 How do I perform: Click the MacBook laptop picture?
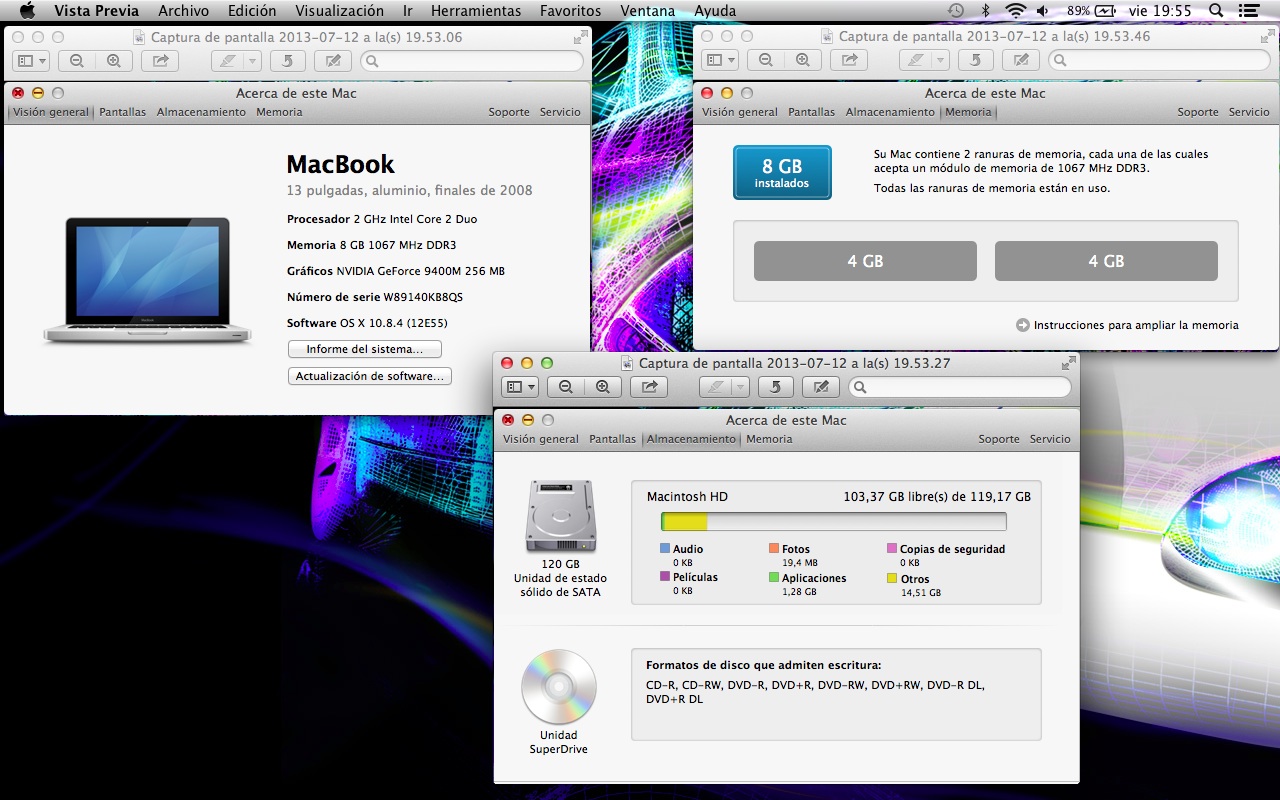pos(147,281)
